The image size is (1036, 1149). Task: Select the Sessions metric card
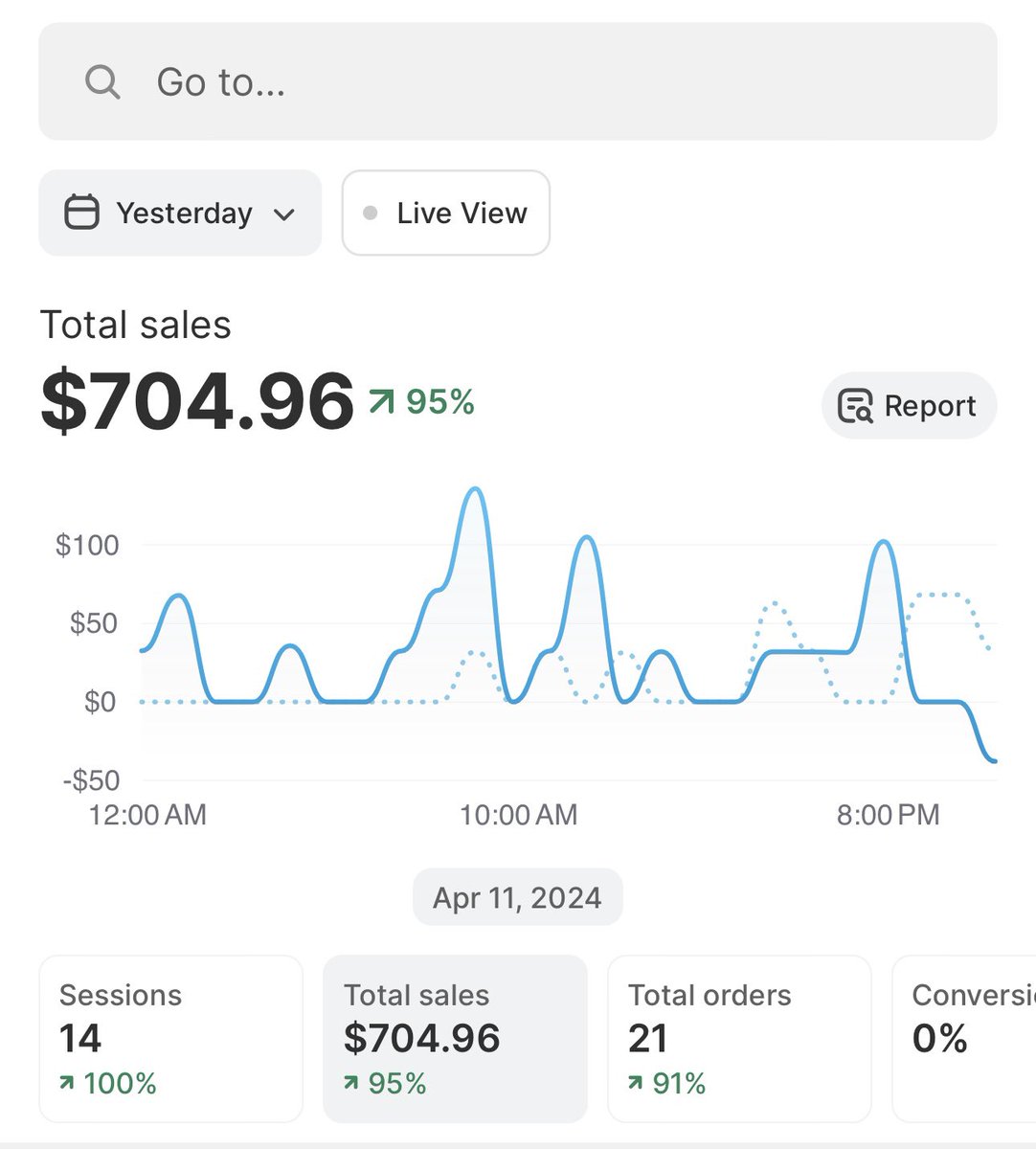click(x=171, y=1039)
